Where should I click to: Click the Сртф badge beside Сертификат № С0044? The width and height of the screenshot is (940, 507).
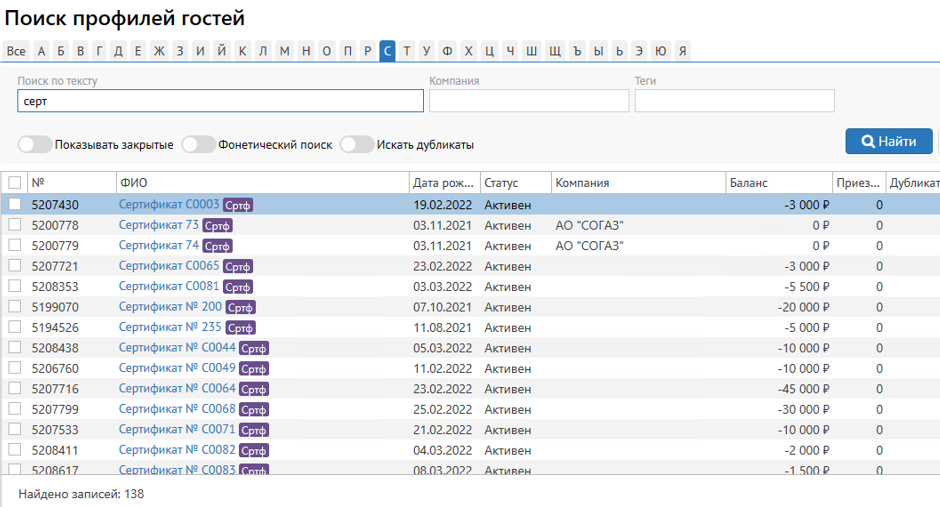(x=254, y=348)
